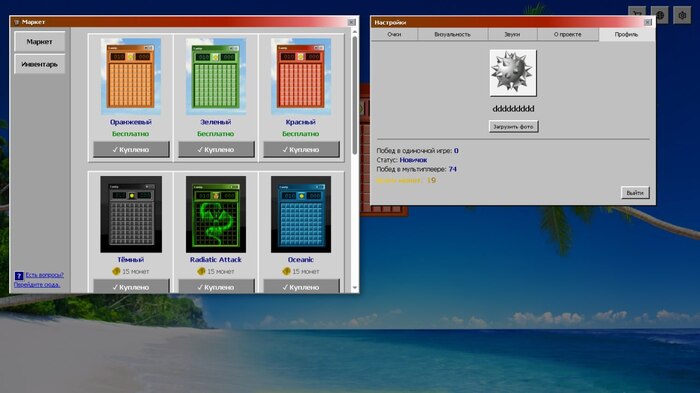Open the Инвентарь section in sidebar

coord(39,64)
